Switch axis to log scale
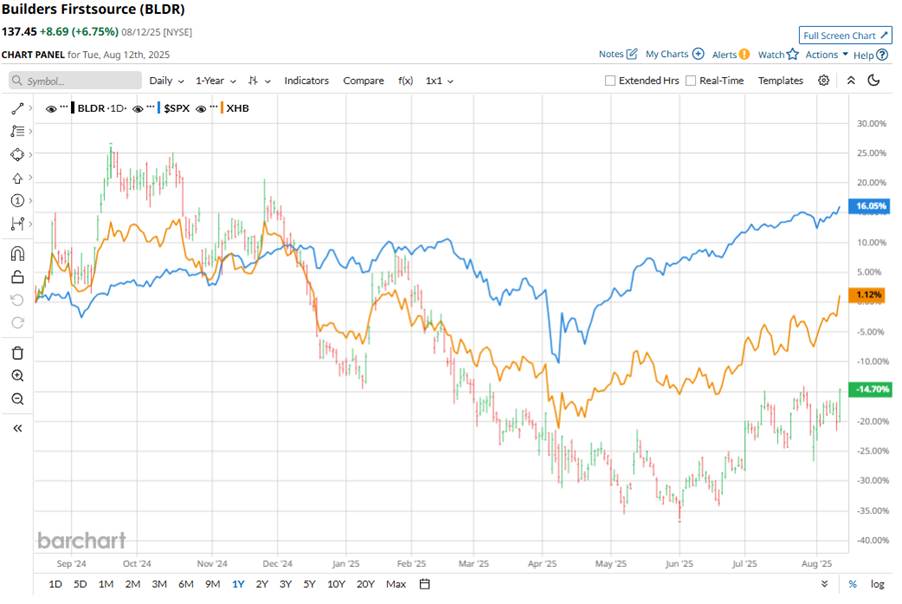Screen dimensions: 902x604 point(877,584)
